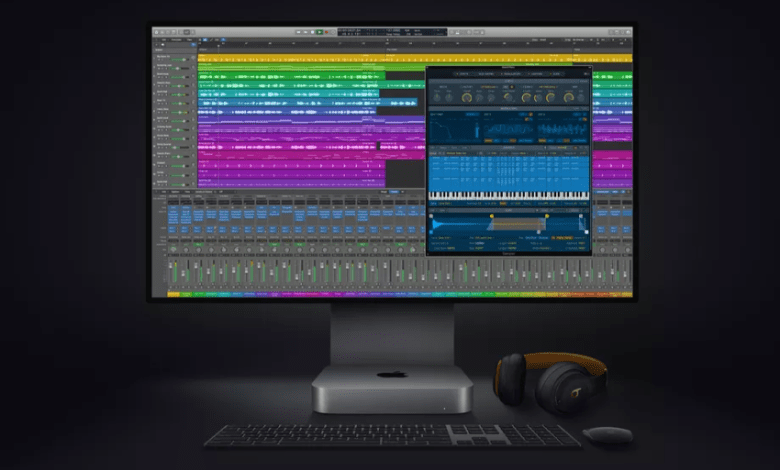The height and width of the screenshot is (470, 780).
Task: Click the red Record button in transport
Action: (326, 32)
